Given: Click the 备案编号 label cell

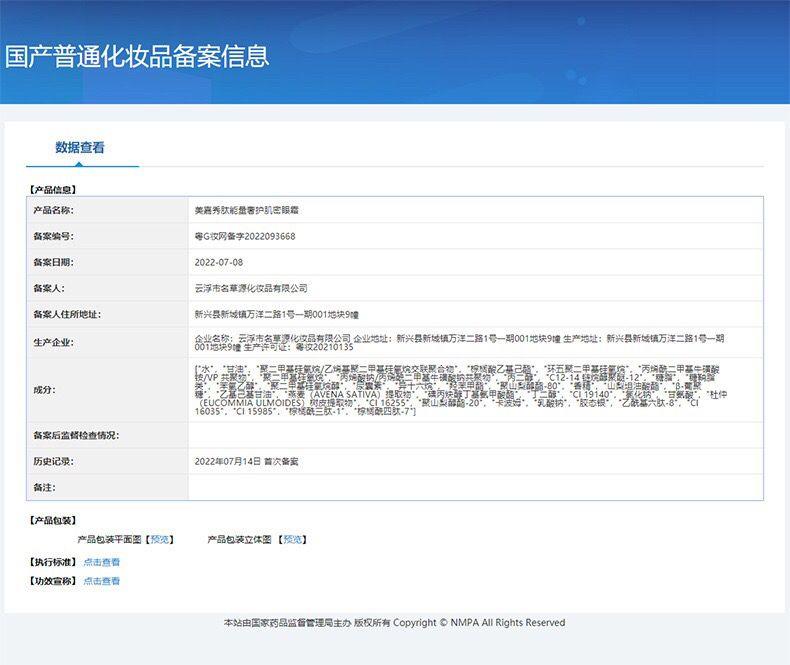Looking at the screenshot, I should click(107, 236).
